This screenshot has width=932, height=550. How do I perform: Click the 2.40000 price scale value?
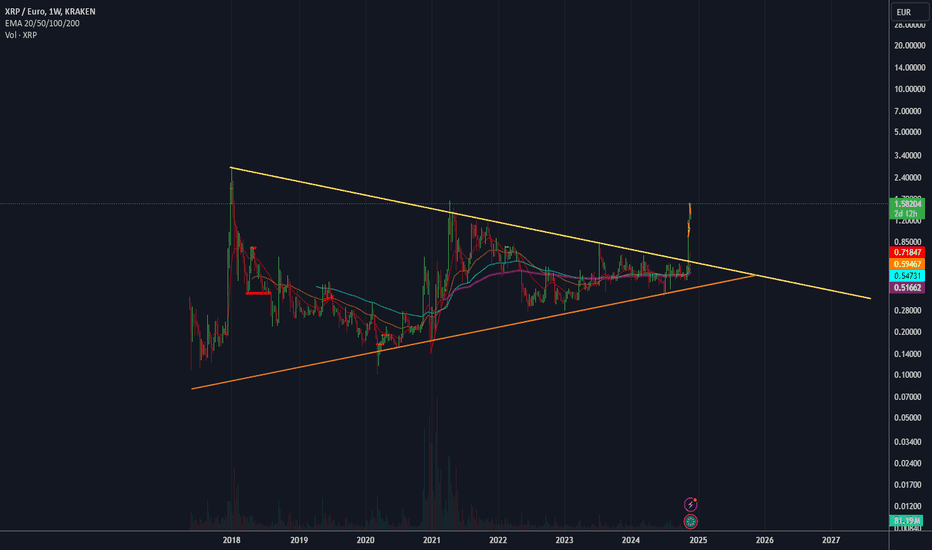click(x=909, y=178)
